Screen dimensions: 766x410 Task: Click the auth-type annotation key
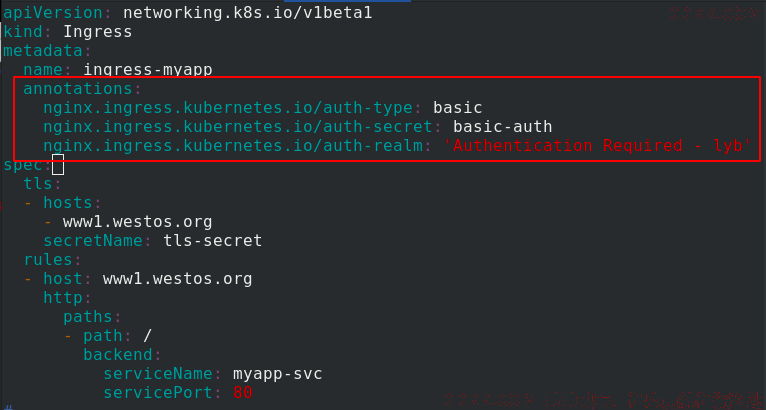[228, 108]
